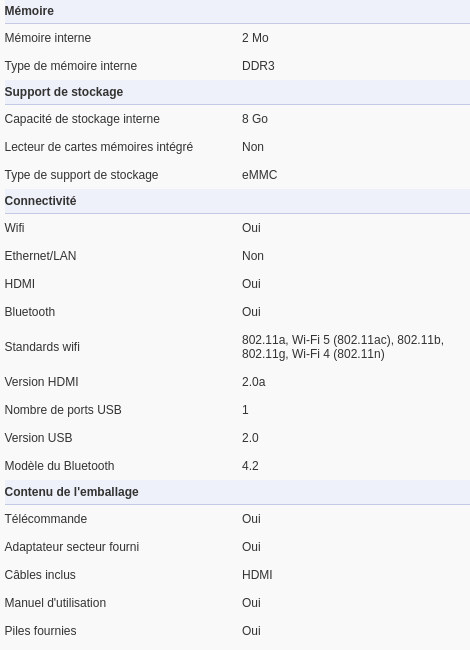Click the Mémoire section header
470x650 pixels.
tap(29, 11)
